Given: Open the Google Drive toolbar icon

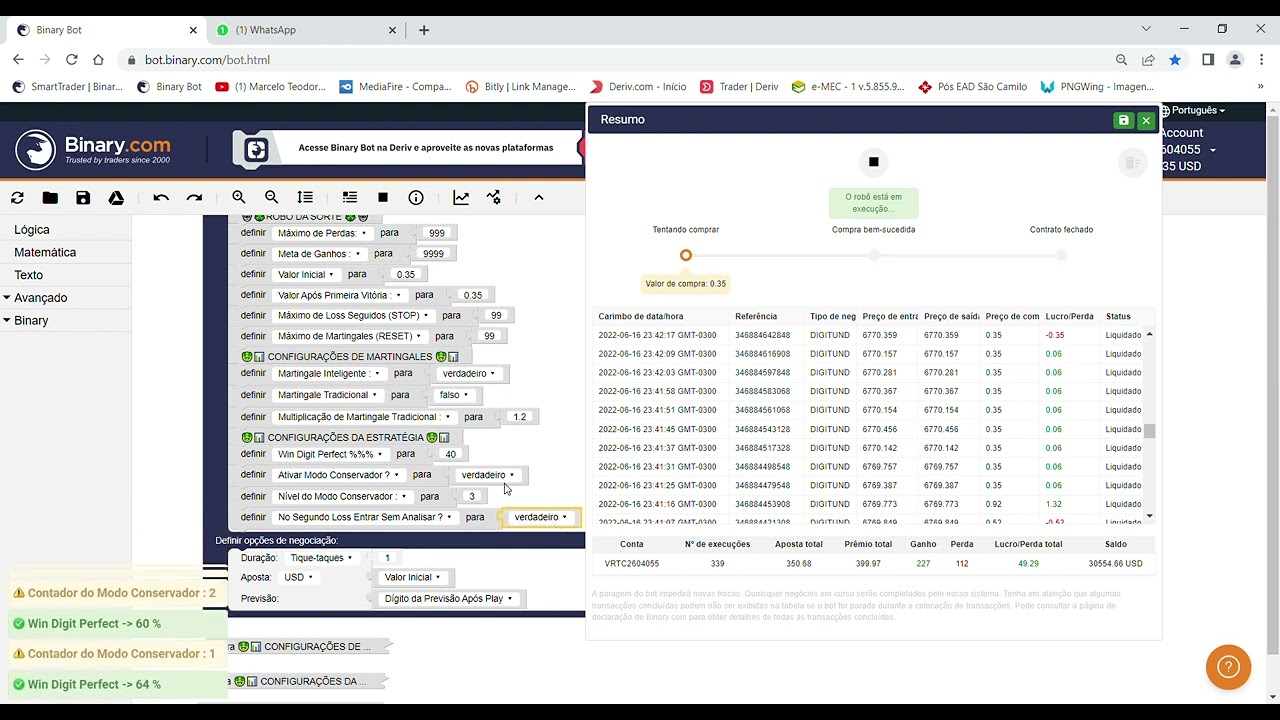Looking at the screenshot, I should (116, 198).
